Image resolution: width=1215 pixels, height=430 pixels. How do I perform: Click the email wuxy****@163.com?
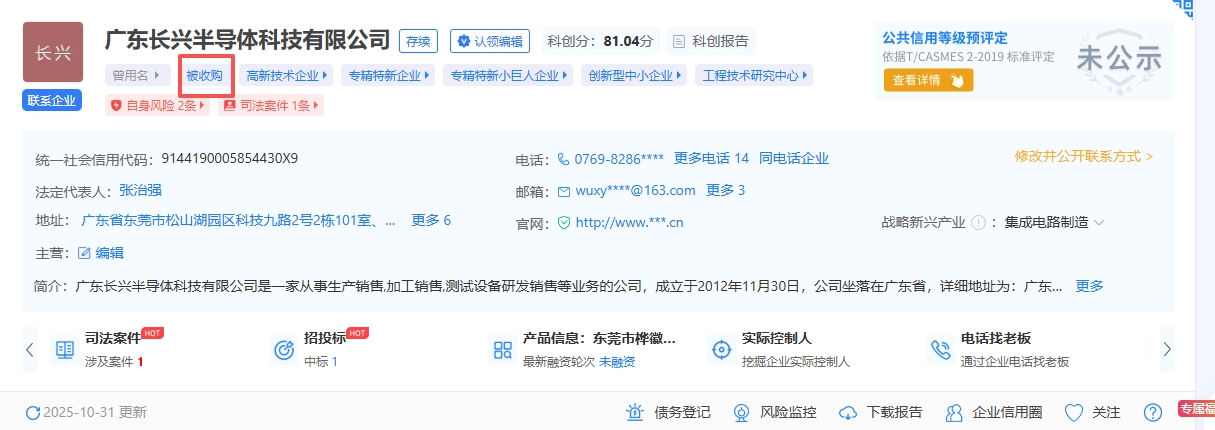(x=635, y=190)
